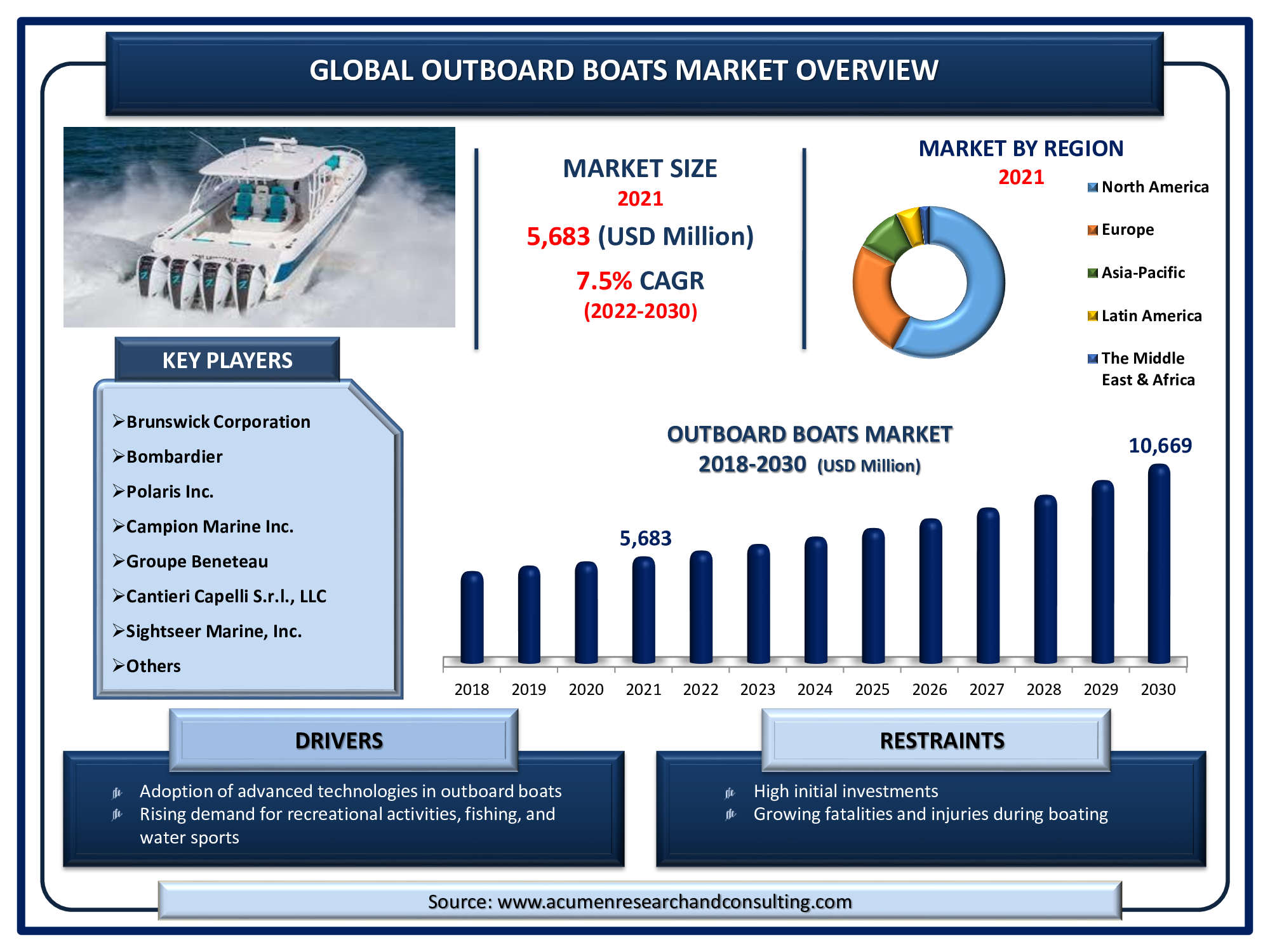Image resolution: width=1270 pixels, height=952 pixels.
Task: Click the 2028 bar in the chart
Action: pyautogui.click(x=1045, y=579)
